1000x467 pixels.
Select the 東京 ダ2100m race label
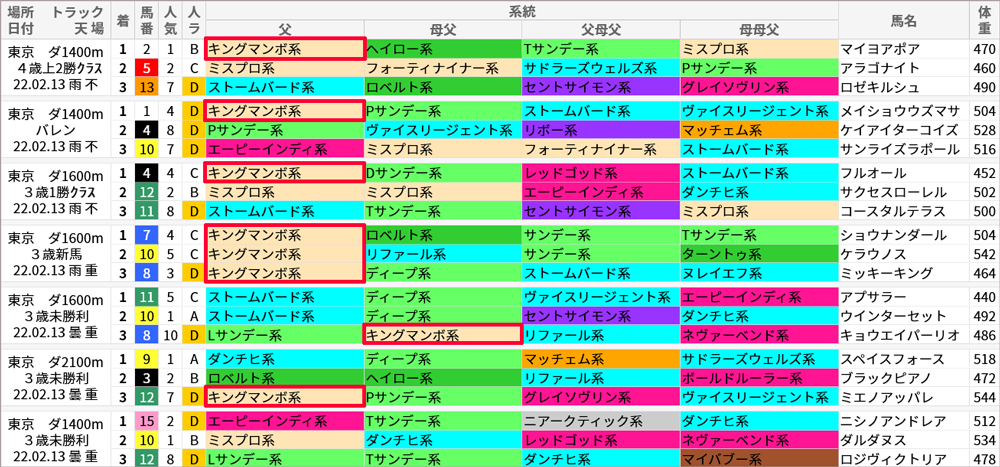pos(55,363)
